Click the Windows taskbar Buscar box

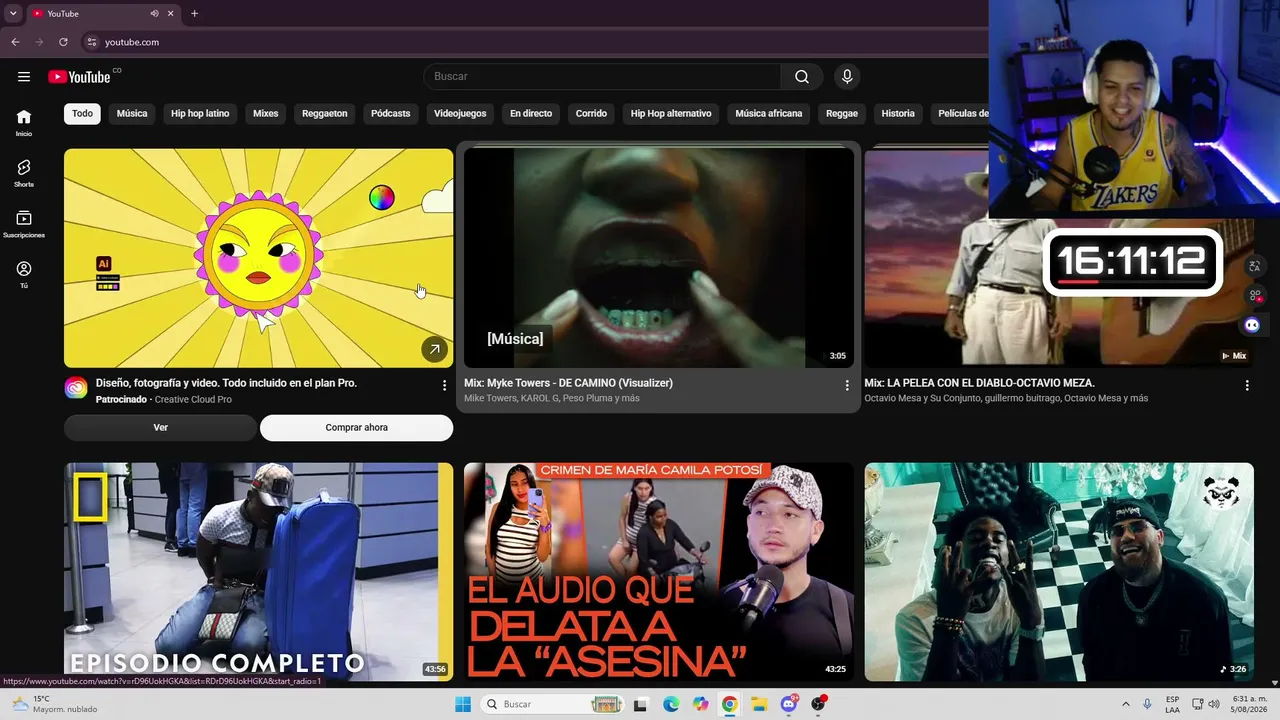(553, 704)
